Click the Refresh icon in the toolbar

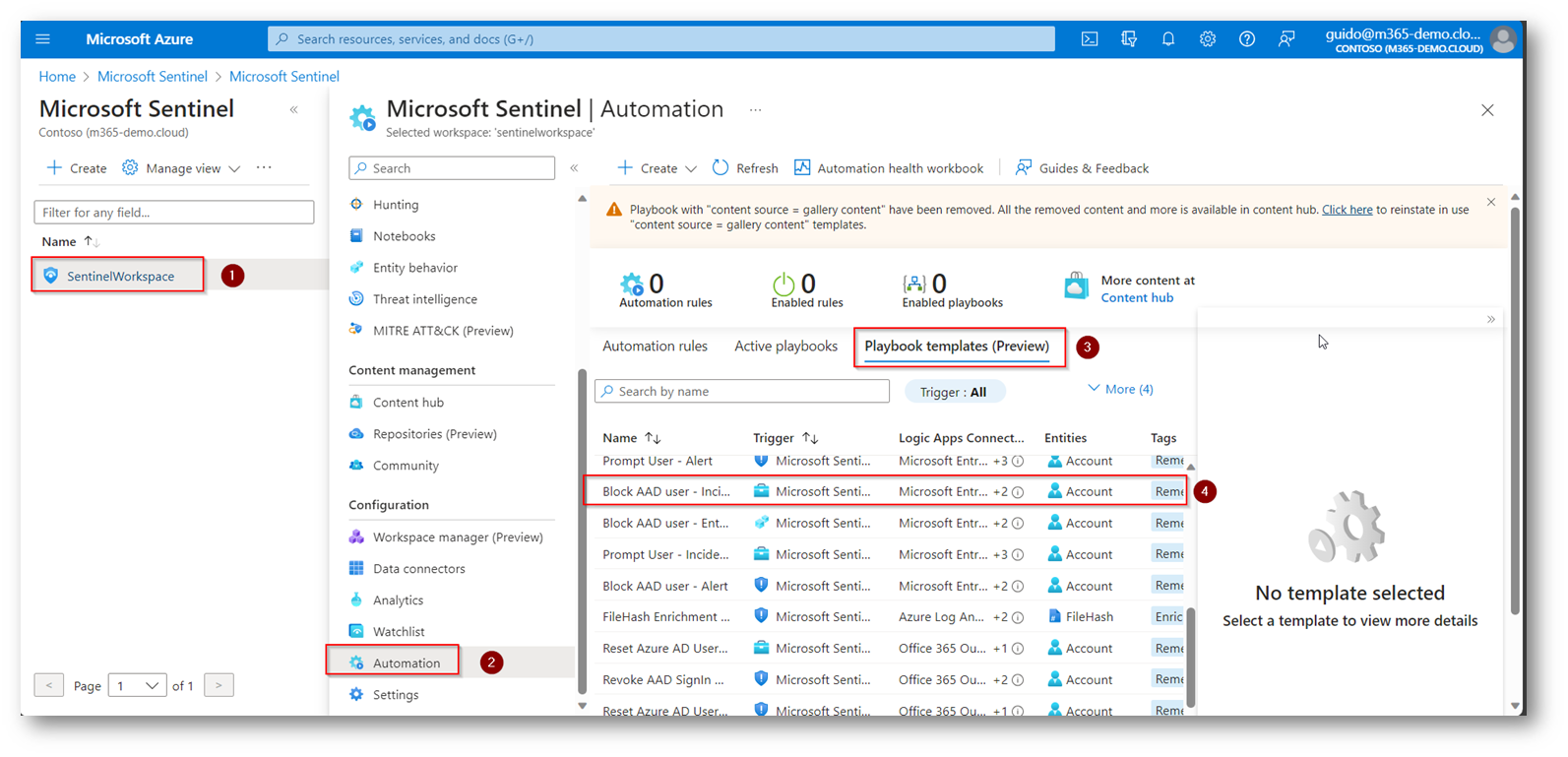pyautogui.click(x=721, y=168)
